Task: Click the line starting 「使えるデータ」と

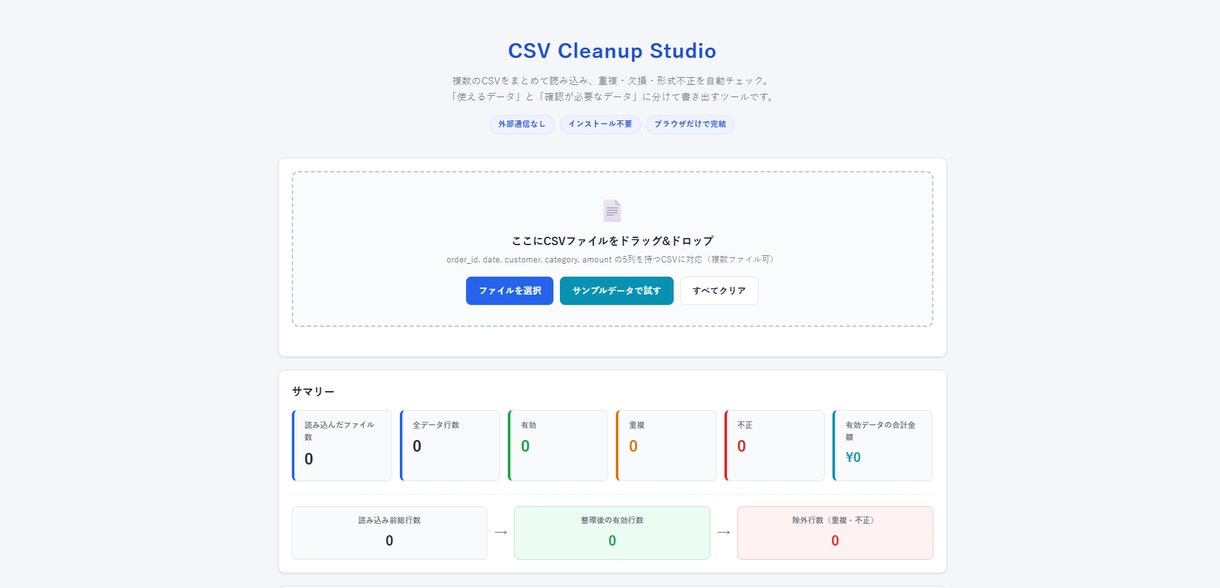Action: pyautogui.click(x=612, y=97)
